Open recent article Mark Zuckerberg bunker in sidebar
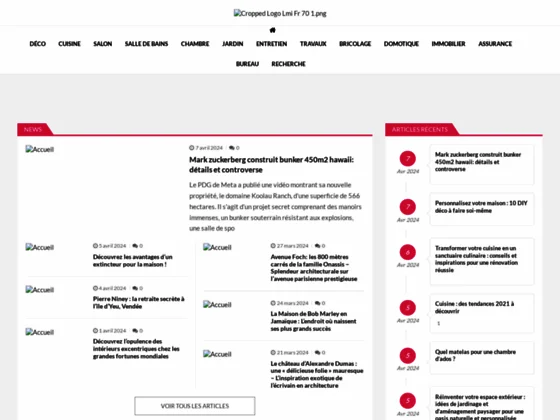 478,162
